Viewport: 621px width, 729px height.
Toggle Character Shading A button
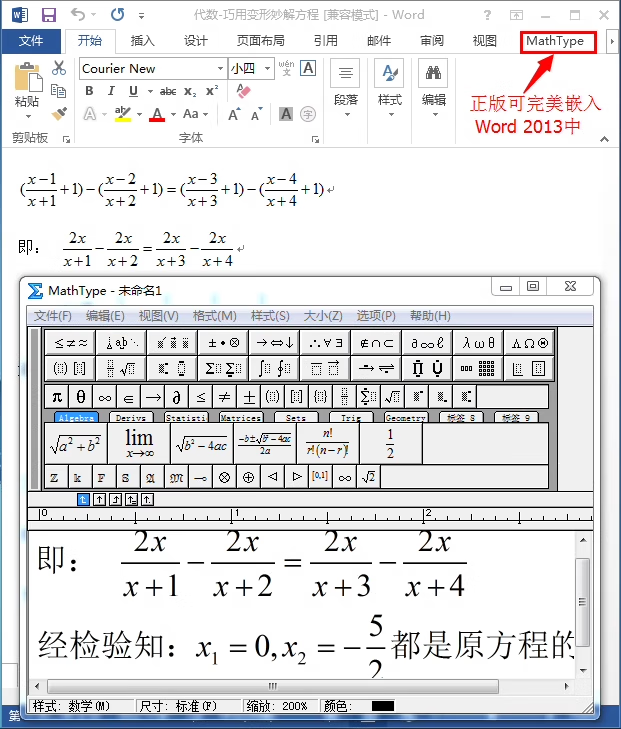click(286, 114)
